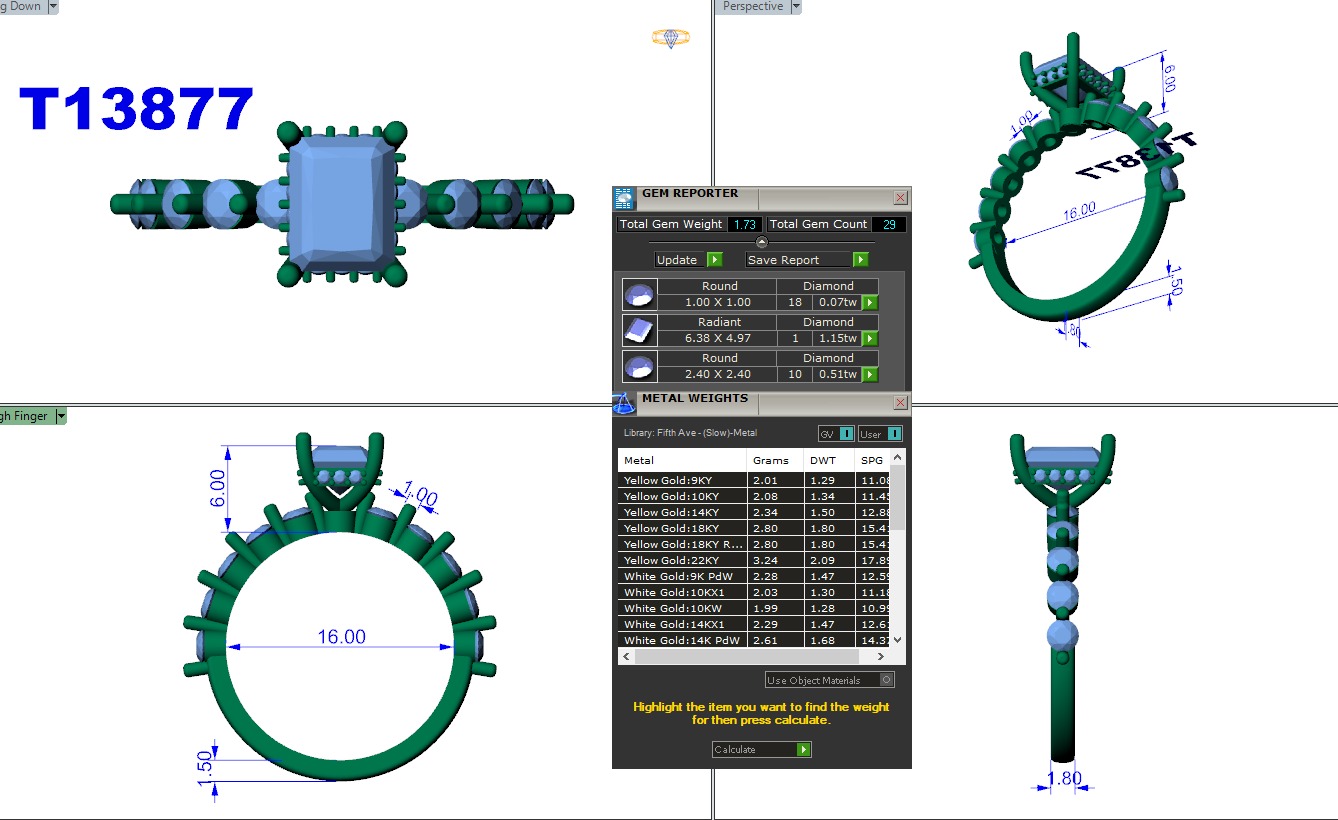Screen dimensions: 1338x820
Task: Click the Radiant gem shape icon
Action: pyautogui.click(x=640, y=330)
